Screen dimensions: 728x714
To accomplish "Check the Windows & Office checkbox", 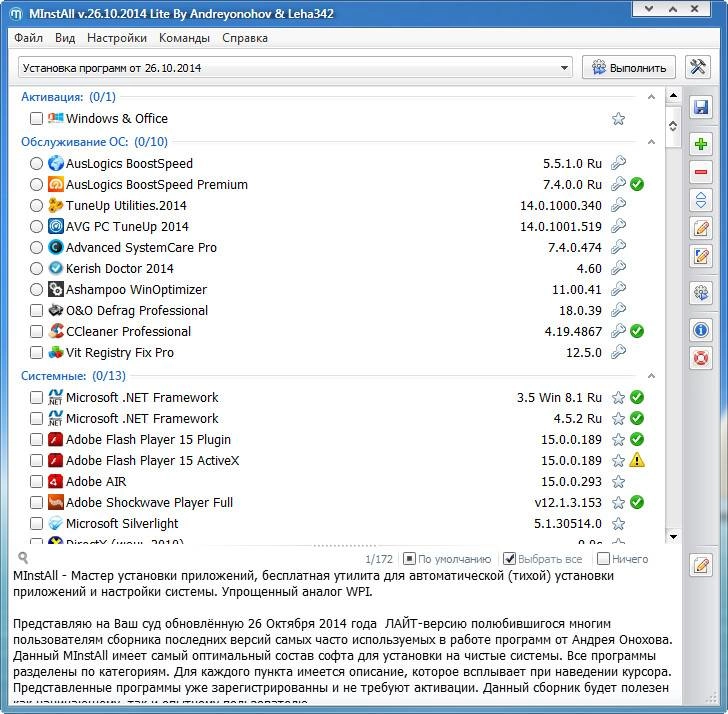I will pos(36,118).
